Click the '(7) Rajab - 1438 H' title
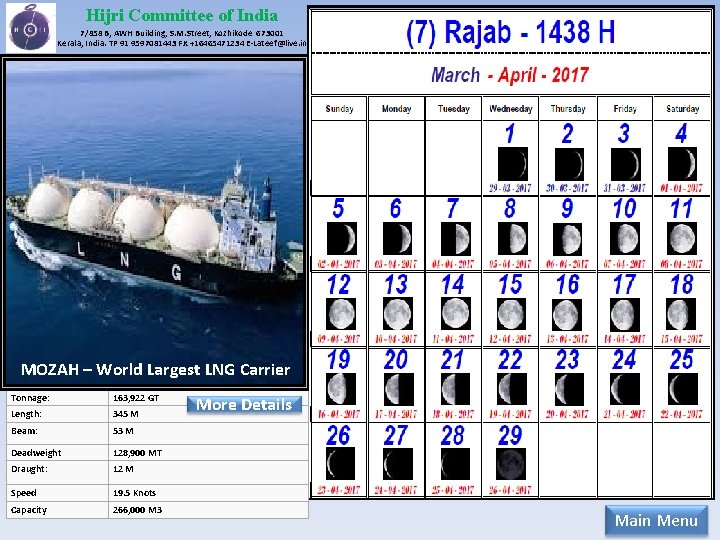720x540 pixels. point(511,32)
